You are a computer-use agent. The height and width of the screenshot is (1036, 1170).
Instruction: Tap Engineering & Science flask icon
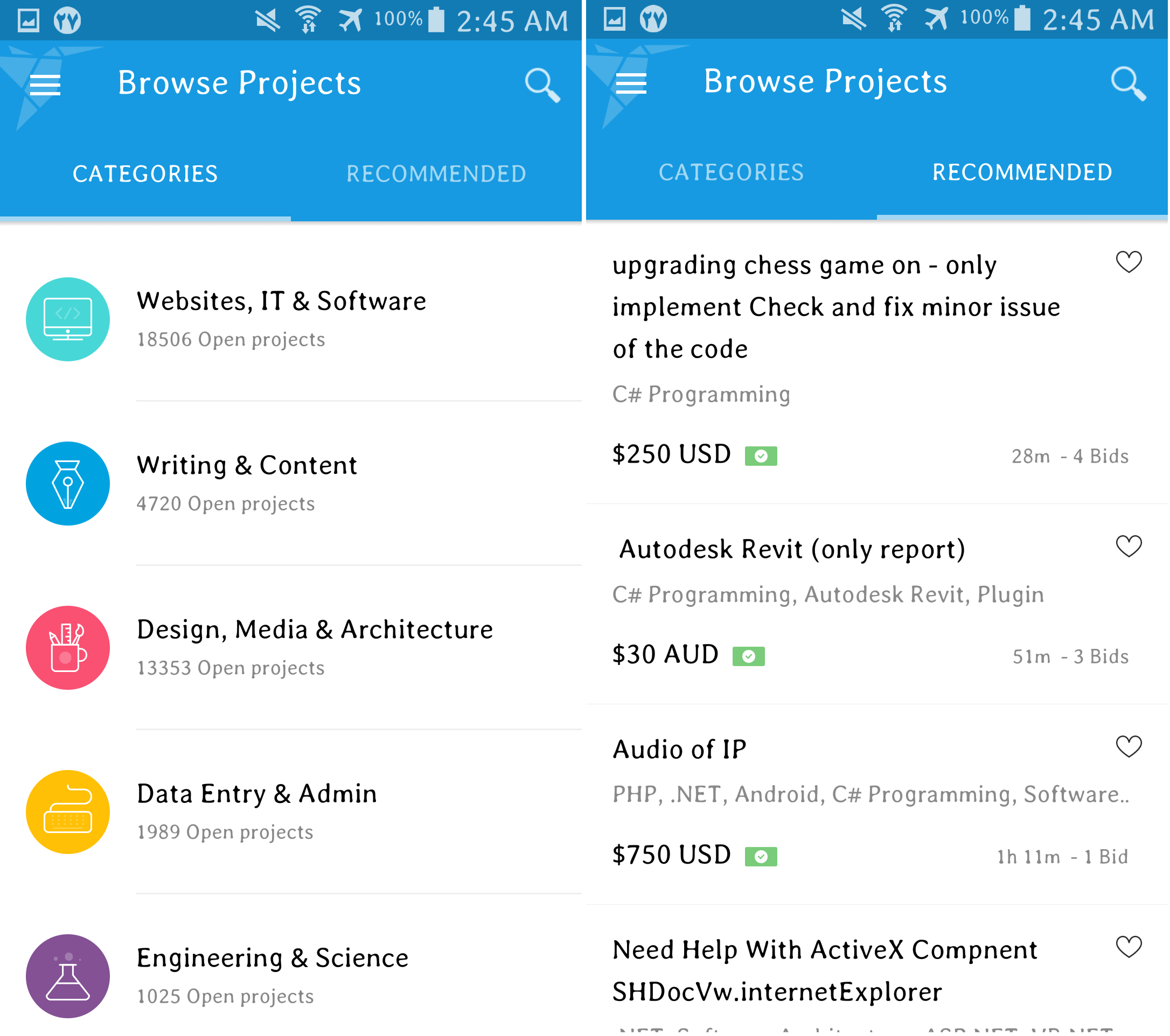pos(67,976)
